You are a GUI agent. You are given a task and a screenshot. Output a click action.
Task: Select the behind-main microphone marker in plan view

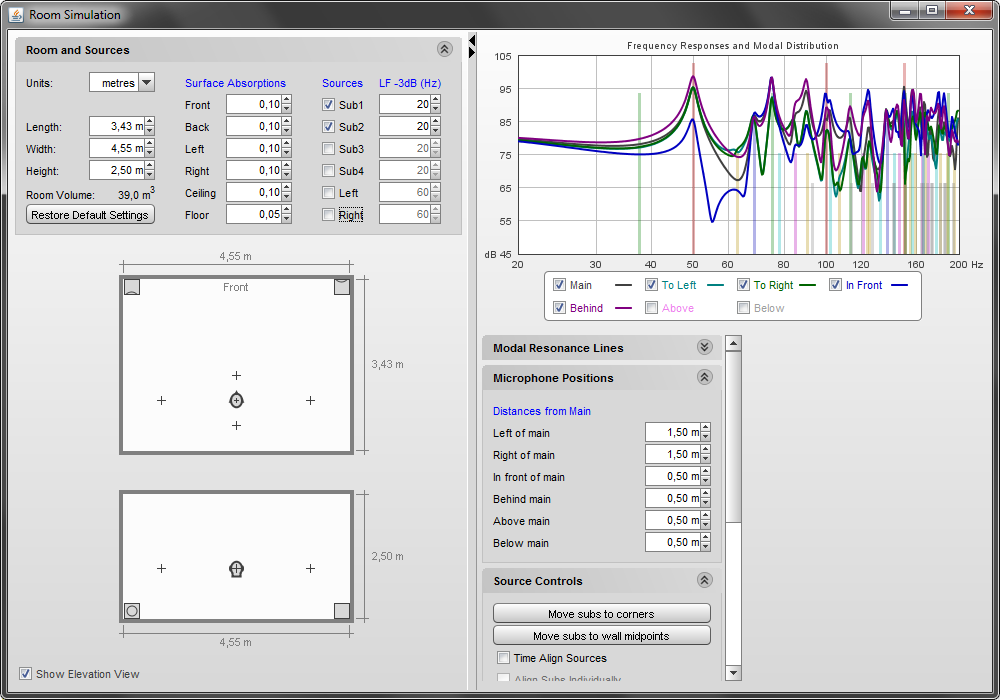coord(236,425)
